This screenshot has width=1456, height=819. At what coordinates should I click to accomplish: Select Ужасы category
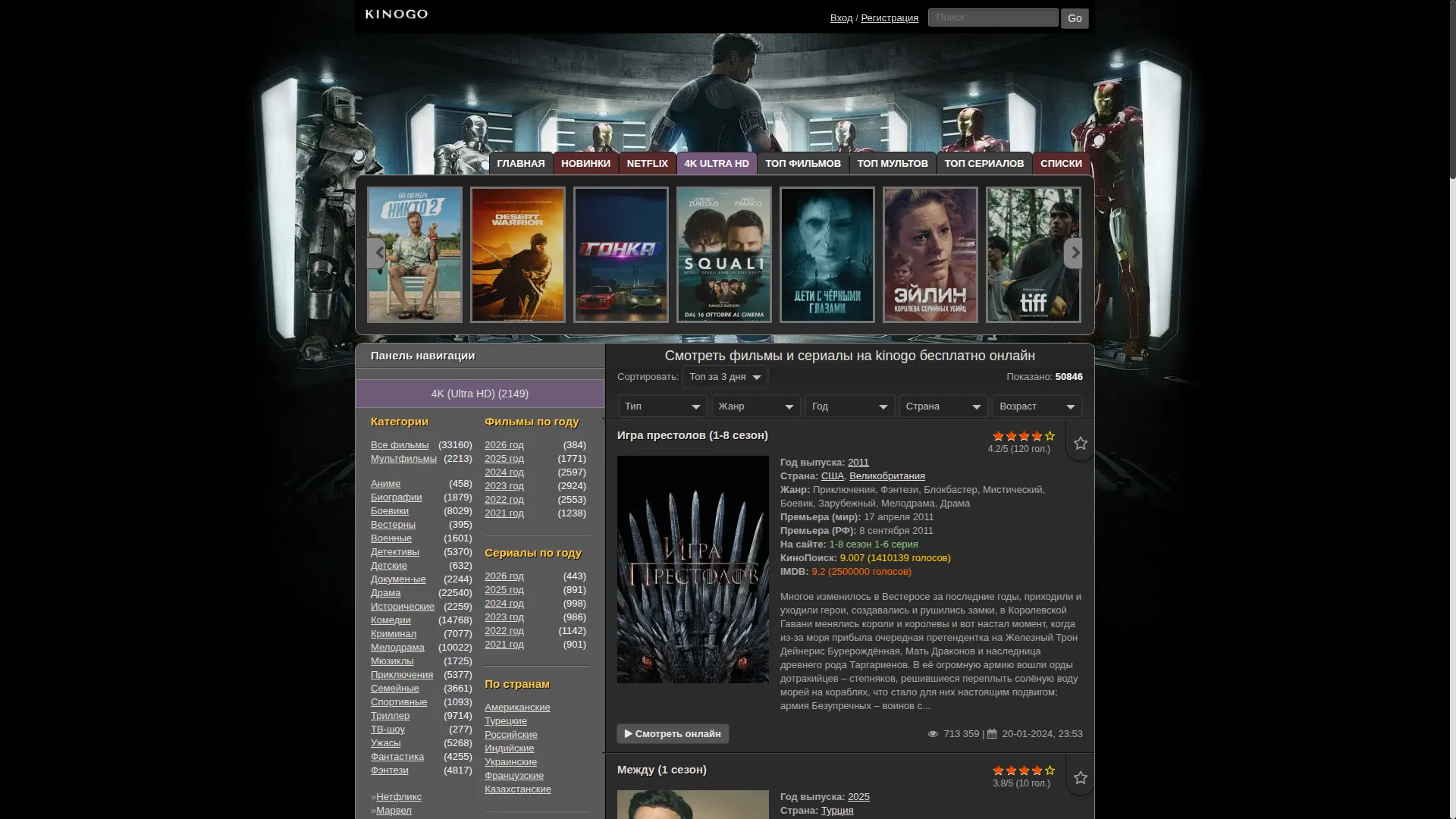click(x=386, y=743)
